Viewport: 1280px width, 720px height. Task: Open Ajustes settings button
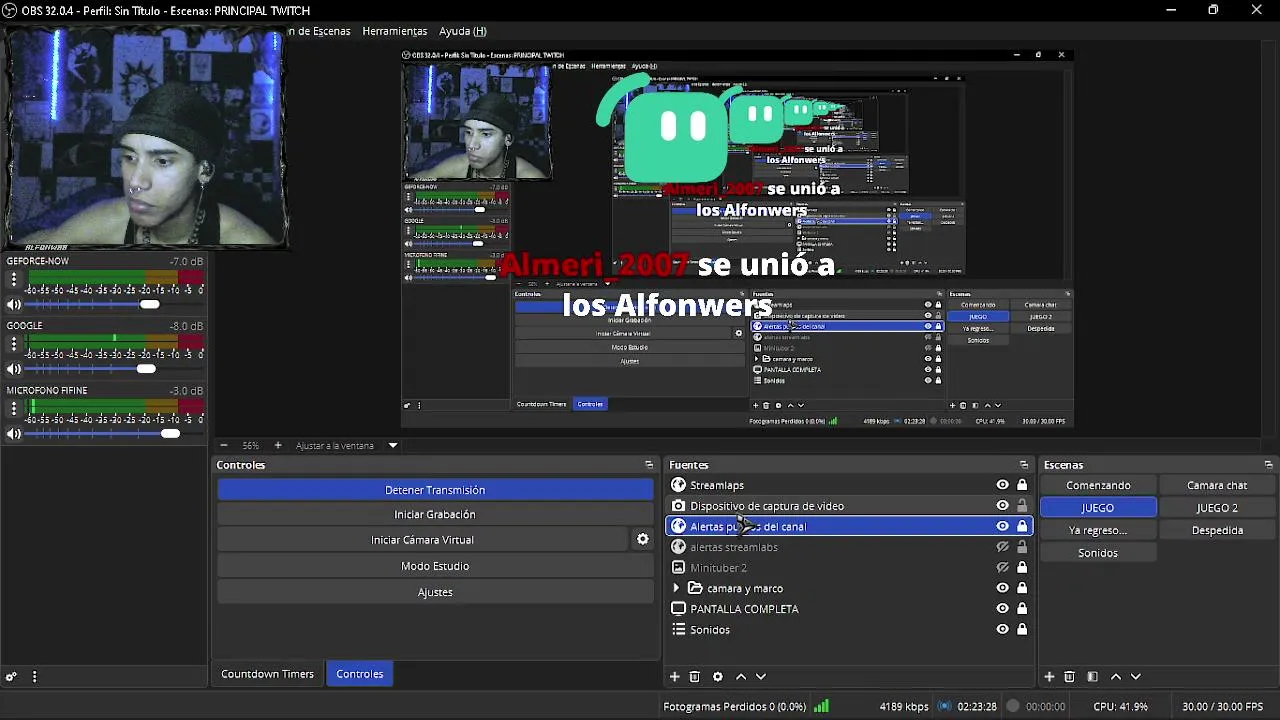435,592
